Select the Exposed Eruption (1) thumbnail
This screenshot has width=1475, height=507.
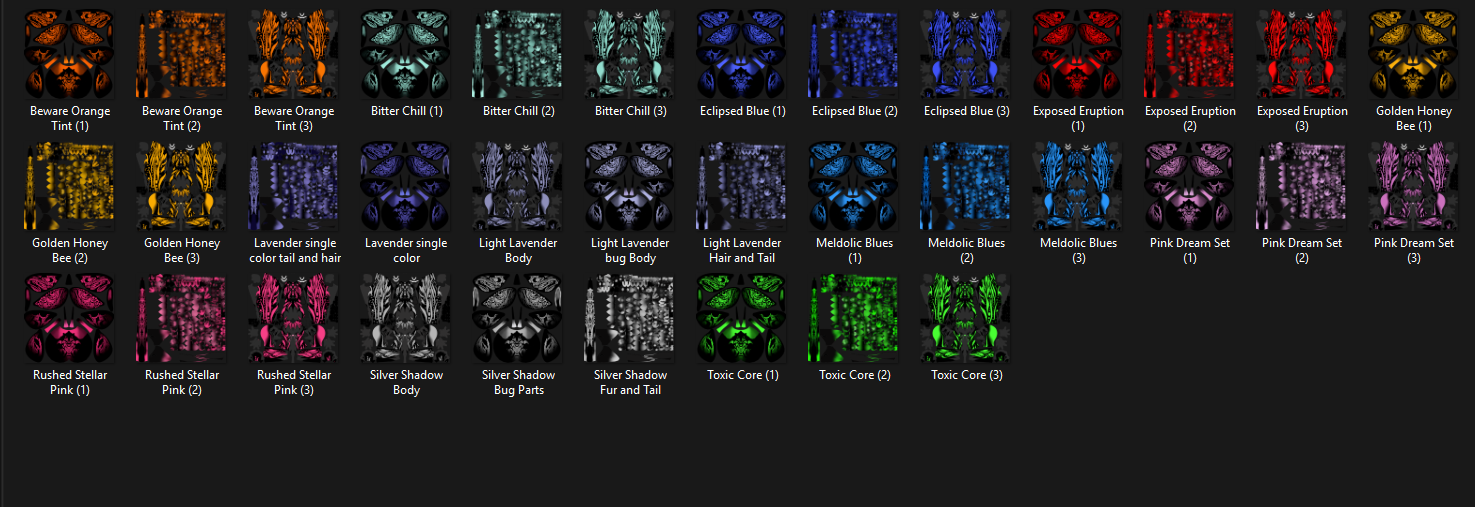tap(1078, 54)
